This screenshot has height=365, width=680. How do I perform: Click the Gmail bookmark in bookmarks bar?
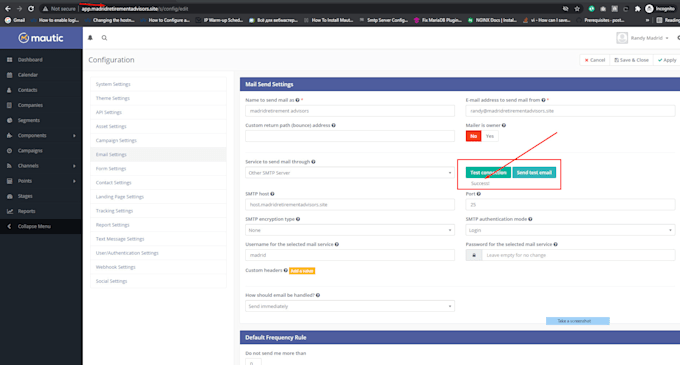pos(15,20)
